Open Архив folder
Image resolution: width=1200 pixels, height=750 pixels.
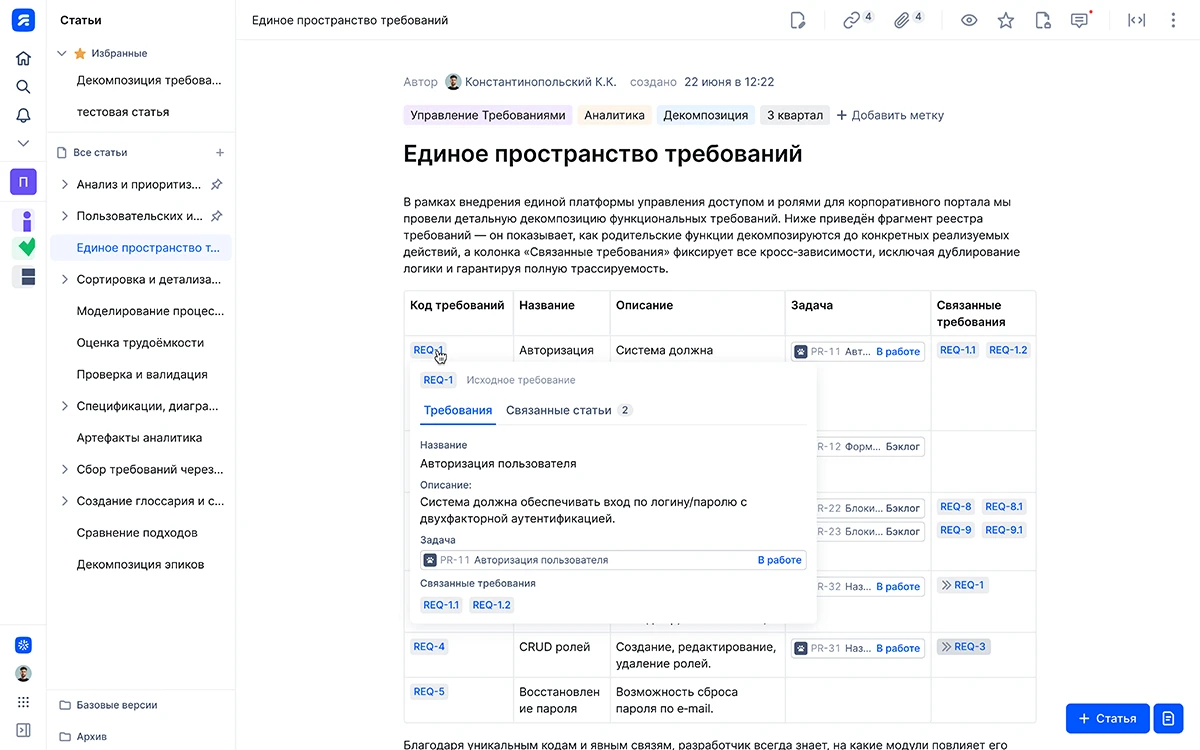pyautogui.click(x=83, y=737)
